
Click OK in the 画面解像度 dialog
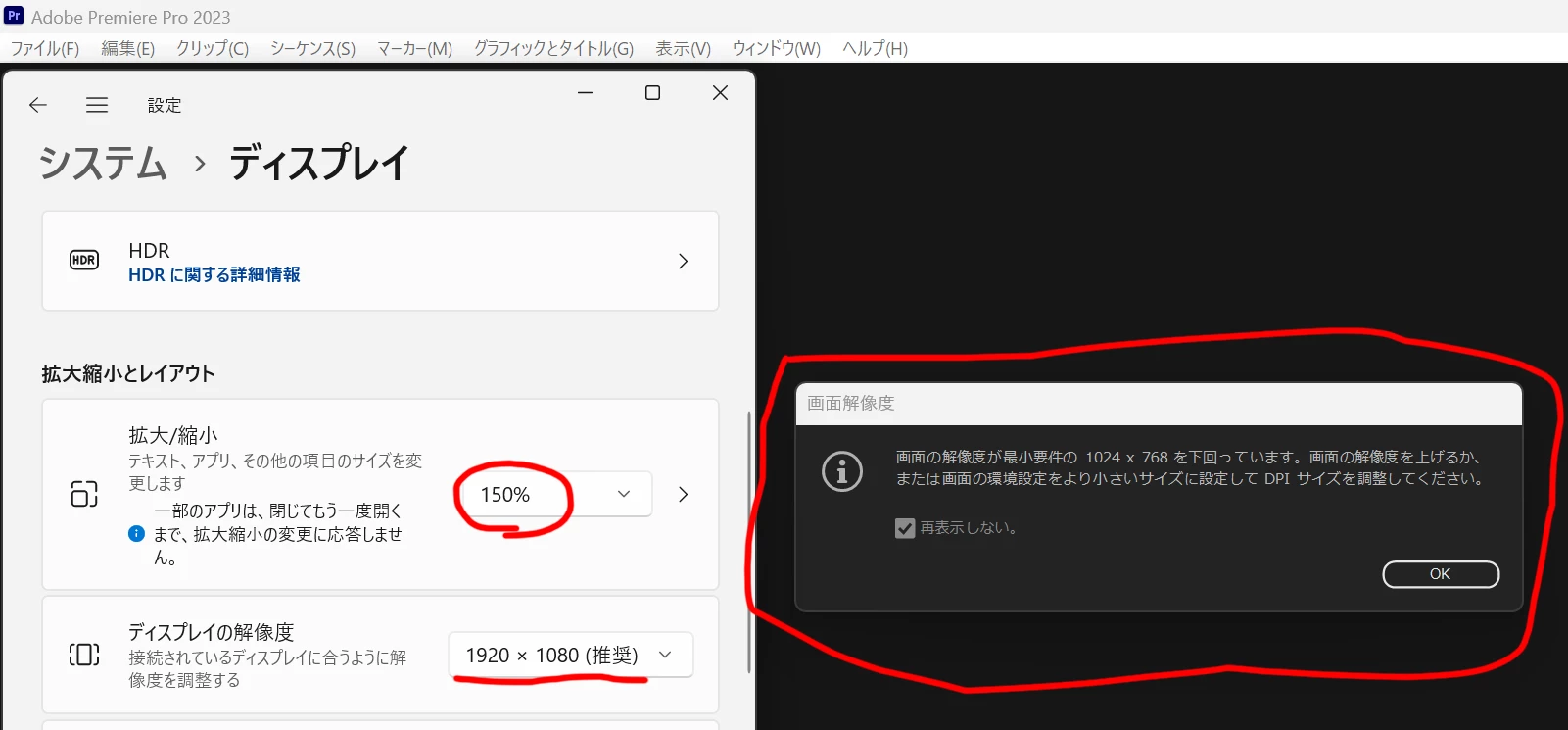click(x=1441, y=574)
